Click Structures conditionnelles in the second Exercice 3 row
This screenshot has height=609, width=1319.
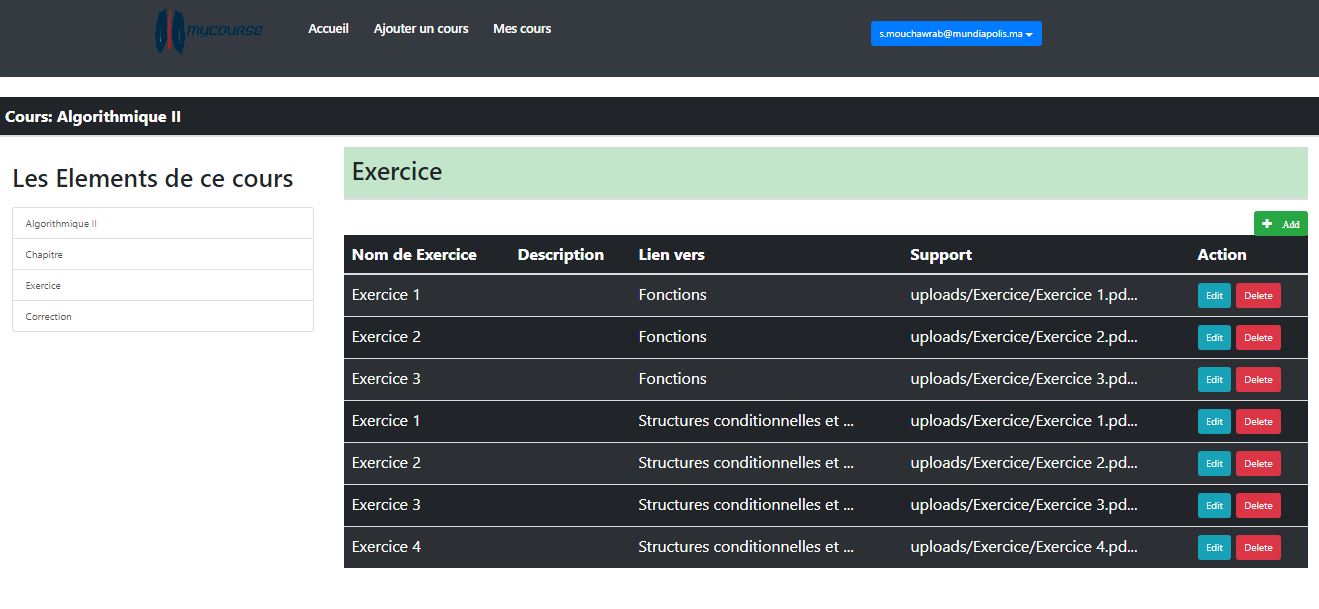tap(746, 505)
